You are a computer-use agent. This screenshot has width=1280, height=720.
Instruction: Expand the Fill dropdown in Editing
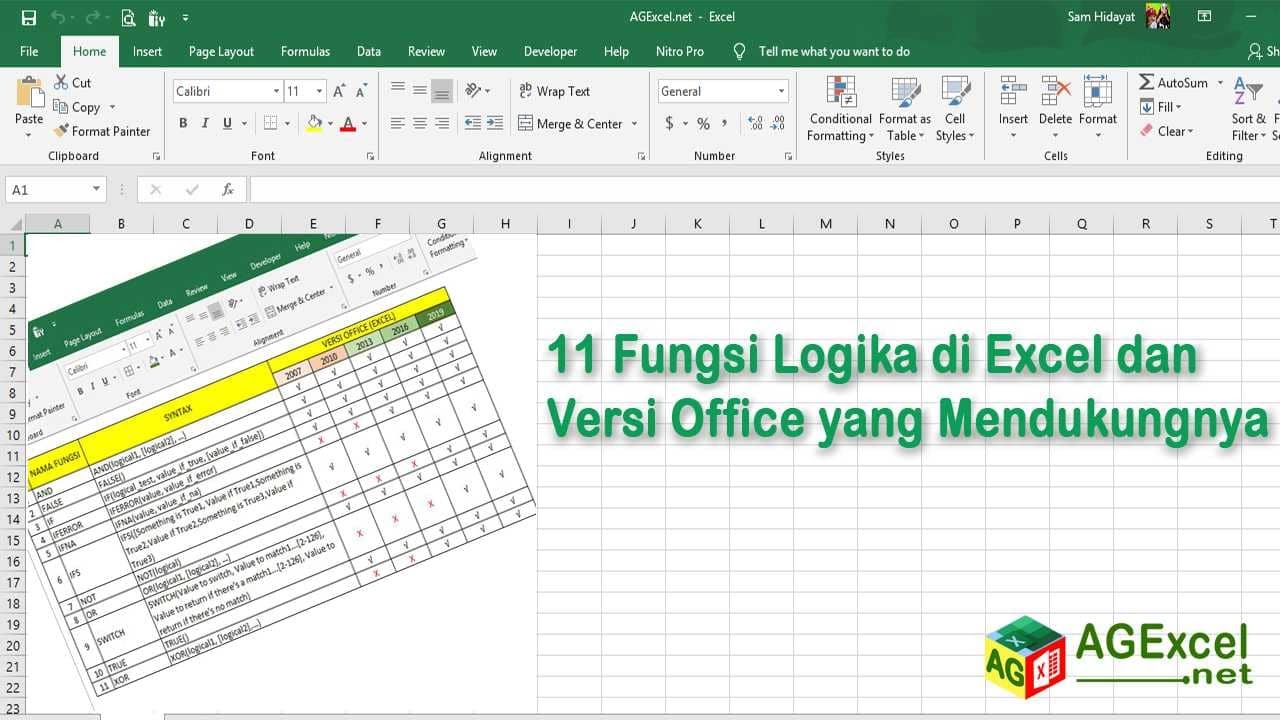(x=1178, y=107)
